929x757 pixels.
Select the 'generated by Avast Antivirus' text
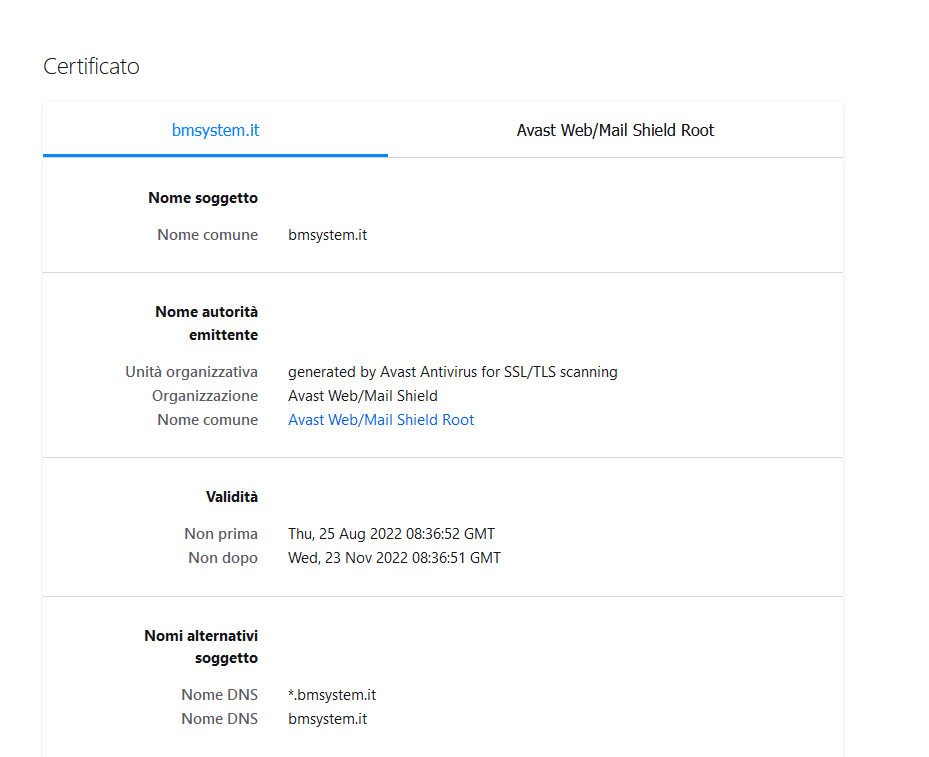coord(452,372)
